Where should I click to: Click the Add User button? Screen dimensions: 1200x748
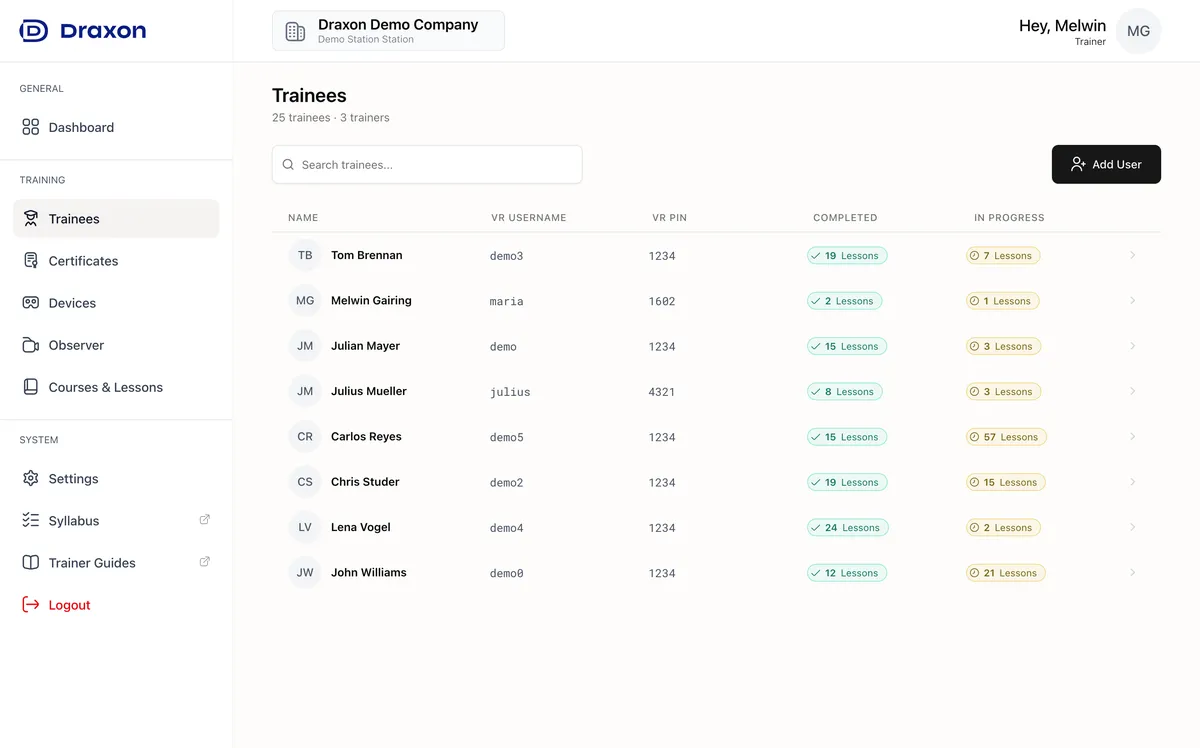point(1106,164)
